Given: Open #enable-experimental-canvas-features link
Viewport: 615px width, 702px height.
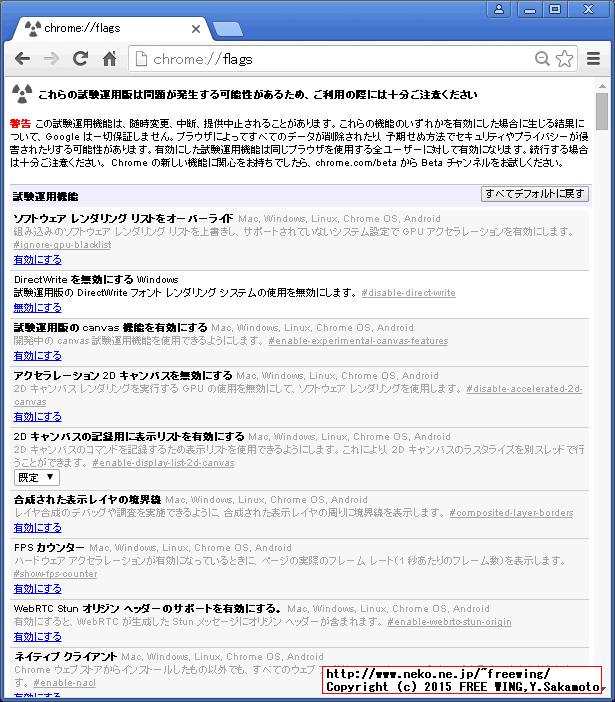Looking at the screenshot, I should pyautogui.click(x=358, y=341).
